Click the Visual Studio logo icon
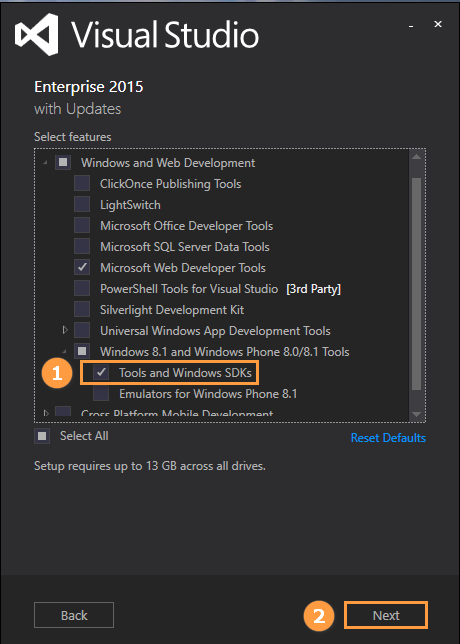Image resolution: width=460 pixels, height=644 pixels. pos(37,34)
